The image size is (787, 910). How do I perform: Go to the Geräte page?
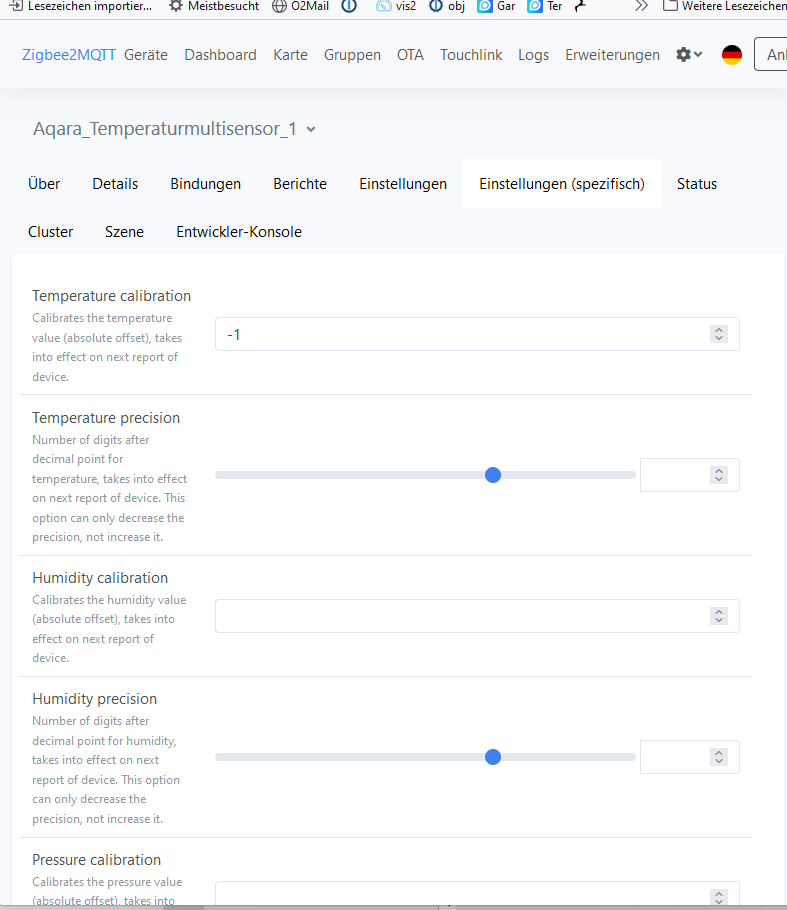point(146,55)
